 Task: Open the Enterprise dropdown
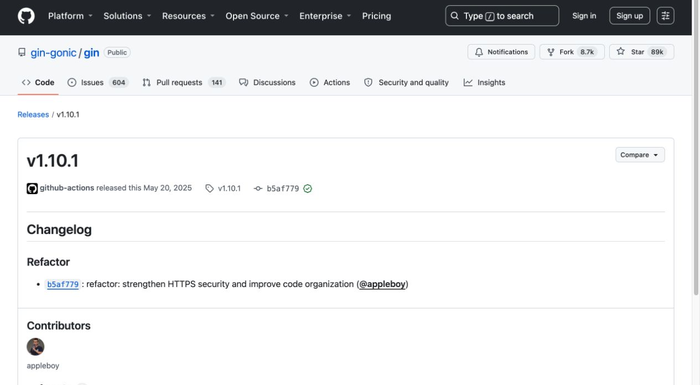(x=325, y=16)
